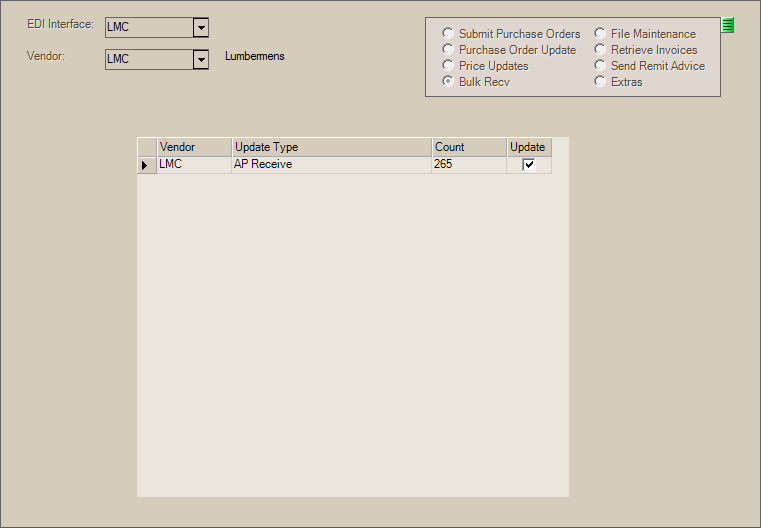Image resolution: width=761 pixels, height=528 pixels.
Task: Click the LMC cell in the grid
Action: pyautogui.click(x=194, y=165)
